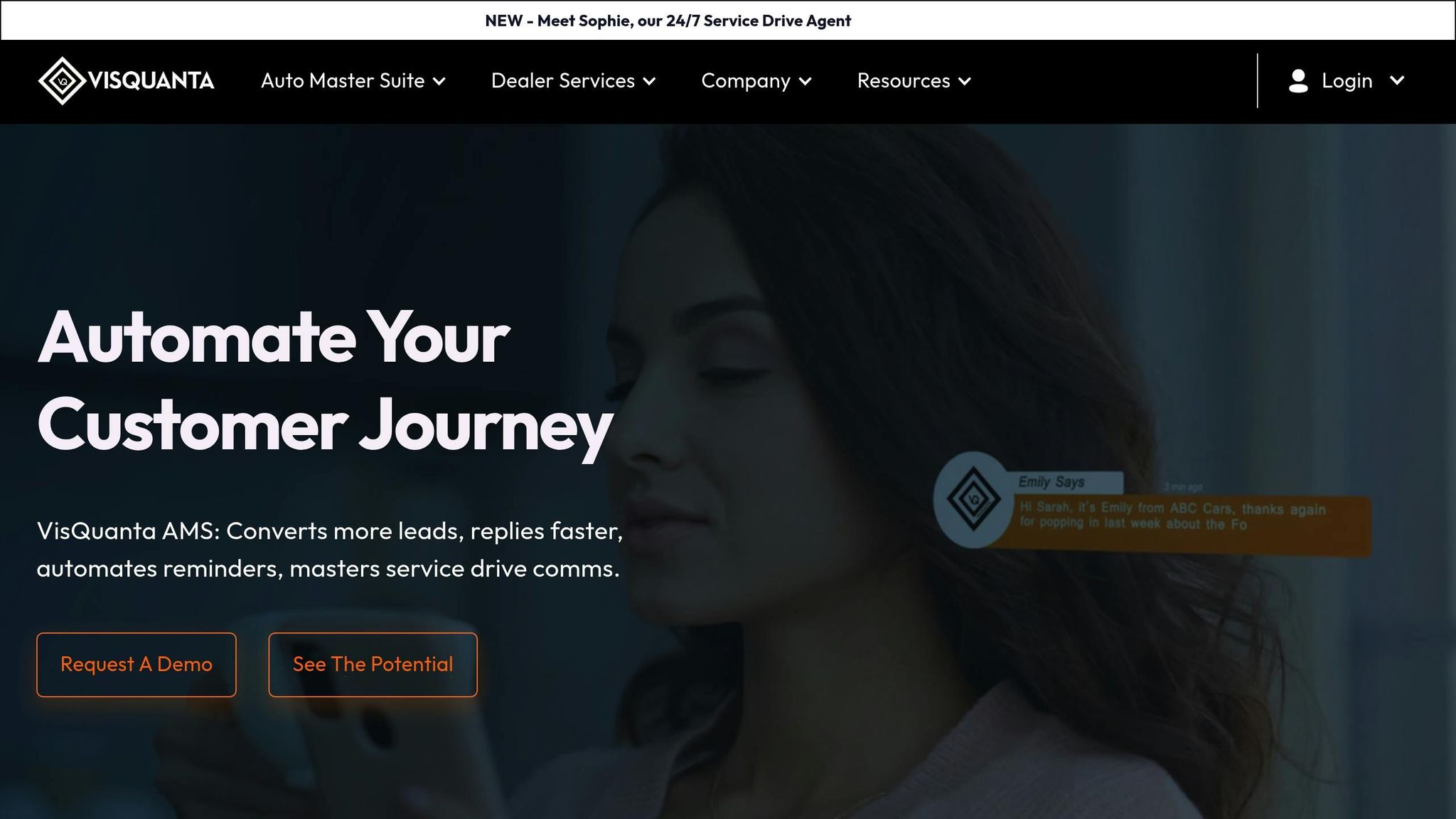Click the user profile icon beside Login

[1298, 81]
